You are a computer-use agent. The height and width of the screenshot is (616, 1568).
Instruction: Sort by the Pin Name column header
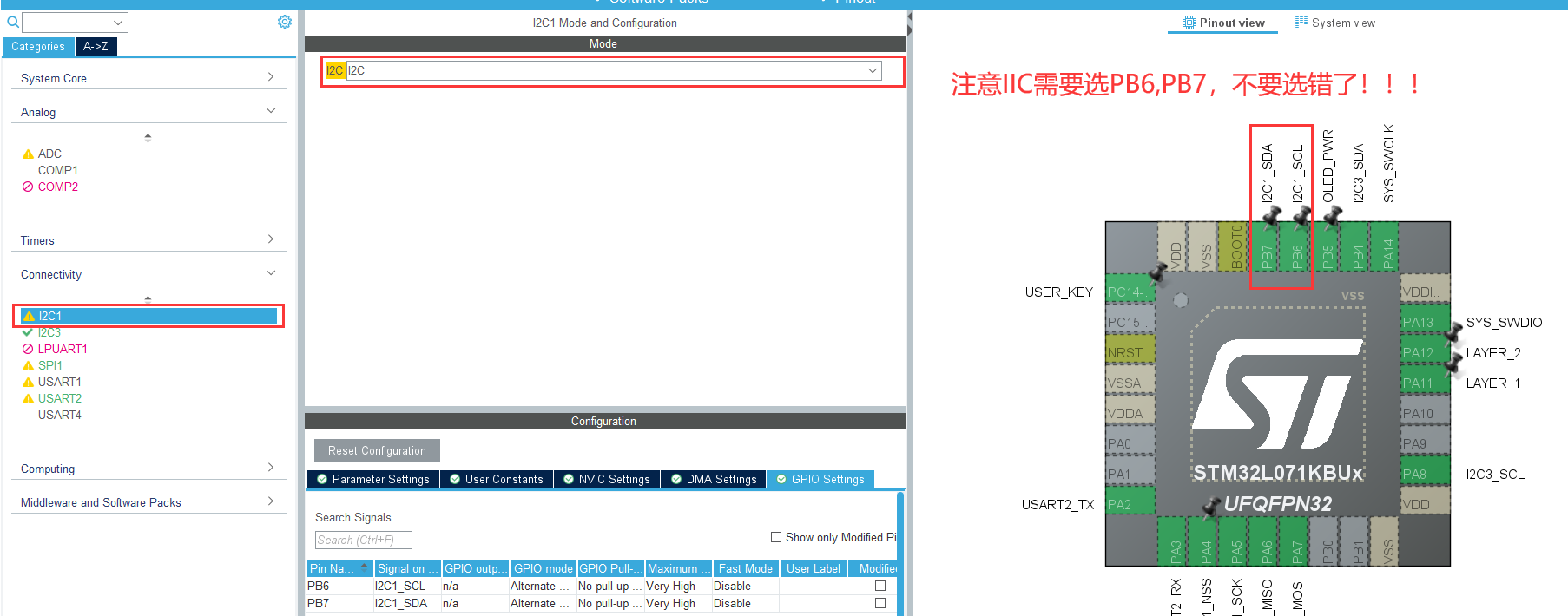click(x=340, y=568)
